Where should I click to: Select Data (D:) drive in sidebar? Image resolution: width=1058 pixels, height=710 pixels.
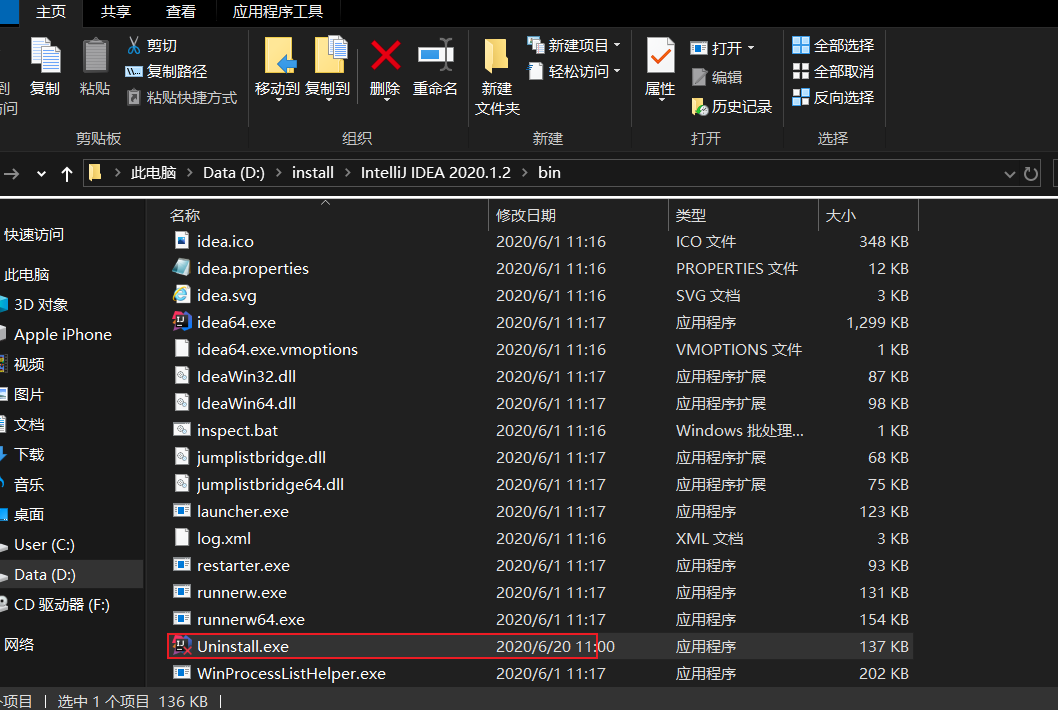(45, 574)
